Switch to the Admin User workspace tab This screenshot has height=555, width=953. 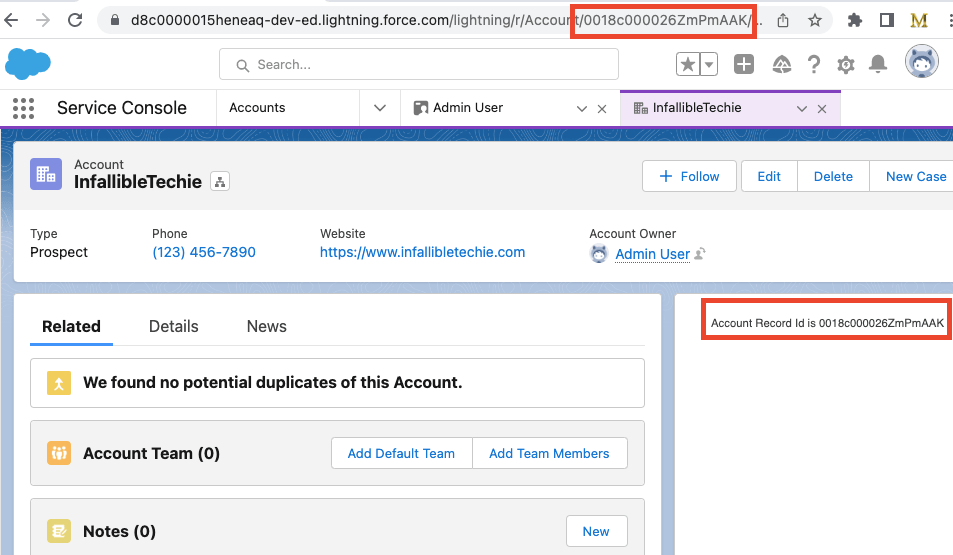pos(467,108)
